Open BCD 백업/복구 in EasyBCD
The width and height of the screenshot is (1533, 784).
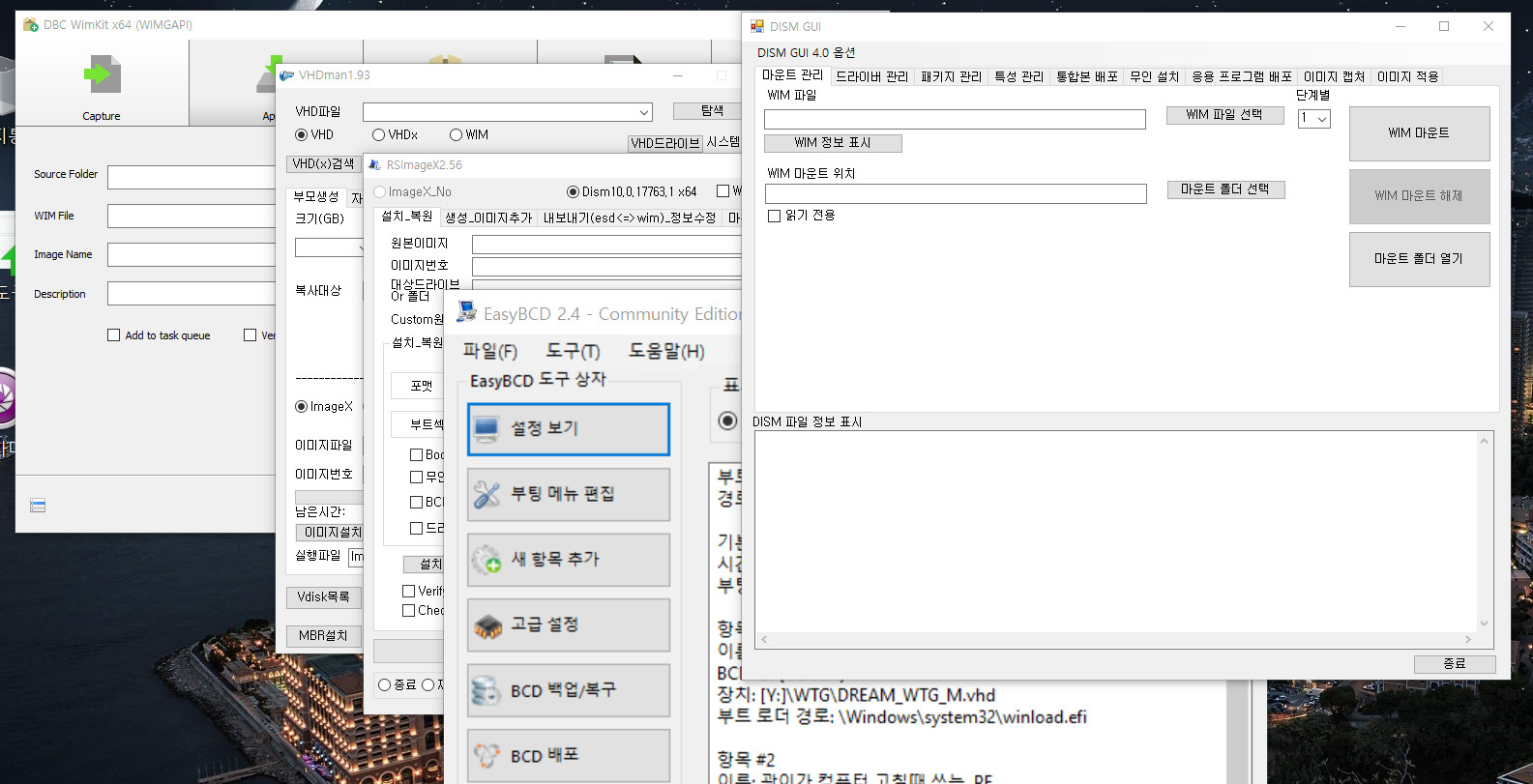pos(569,690)
